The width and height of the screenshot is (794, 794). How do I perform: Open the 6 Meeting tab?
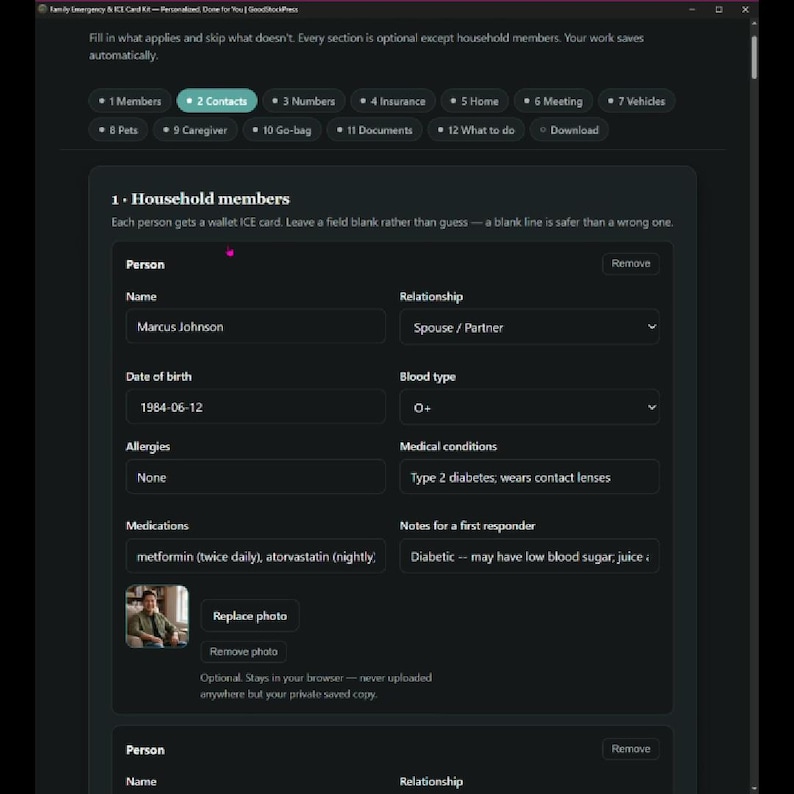tap(553, 101)
